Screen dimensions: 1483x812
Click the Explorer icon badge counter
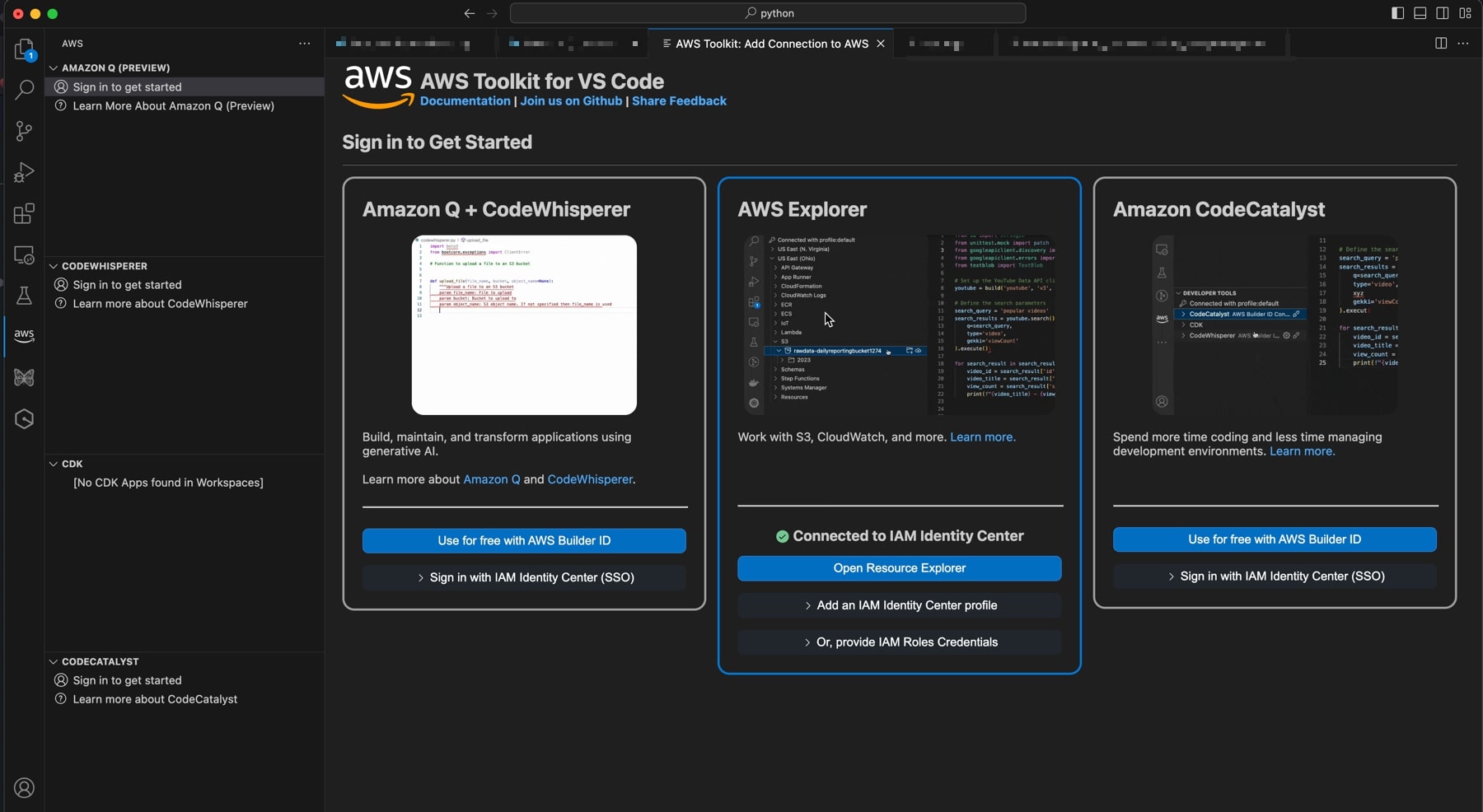click(31, 55)
